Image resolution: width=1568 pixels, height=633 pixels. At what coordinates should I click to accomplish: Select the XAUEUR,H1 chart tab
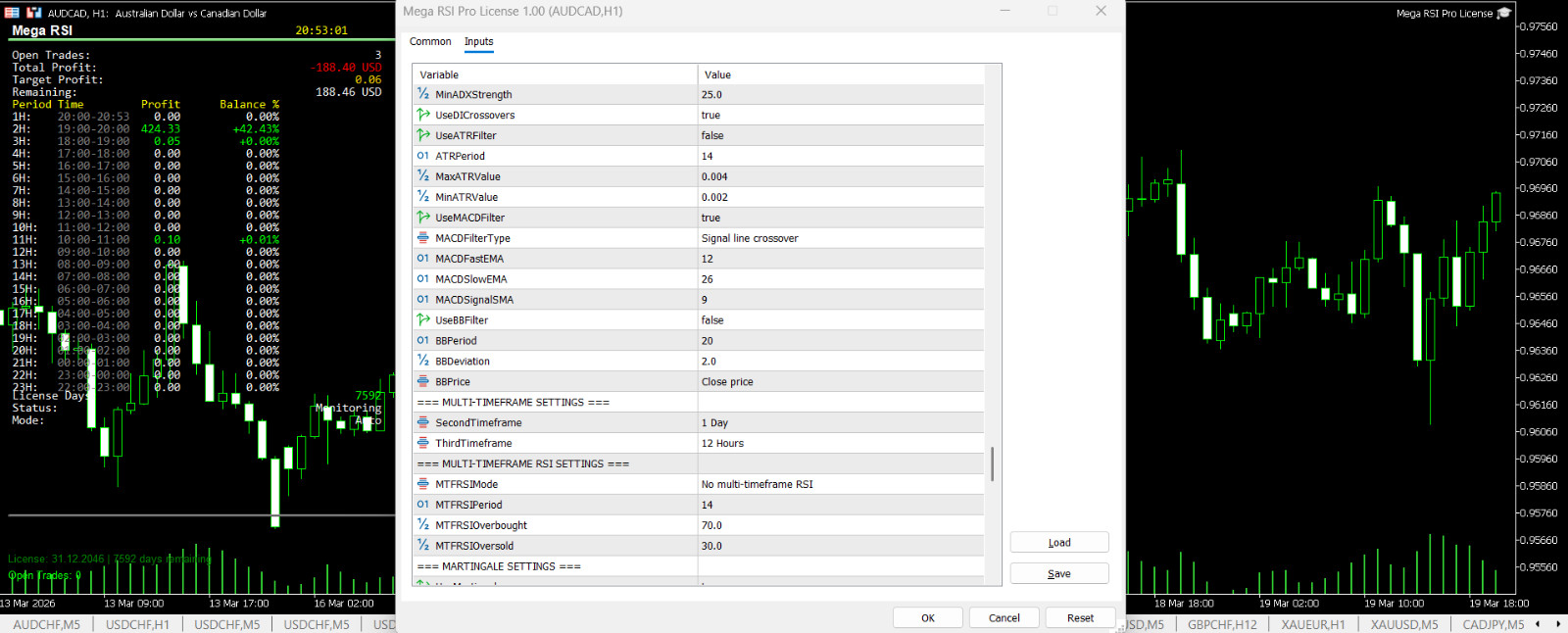1313,624
